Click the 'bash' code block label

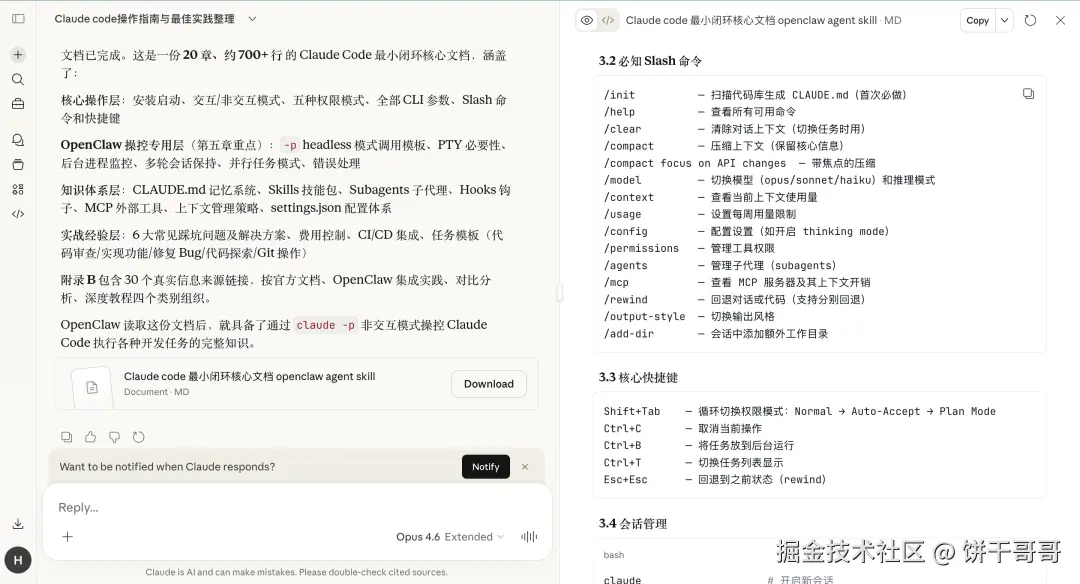pyautogui.click(x=614, y=555)
